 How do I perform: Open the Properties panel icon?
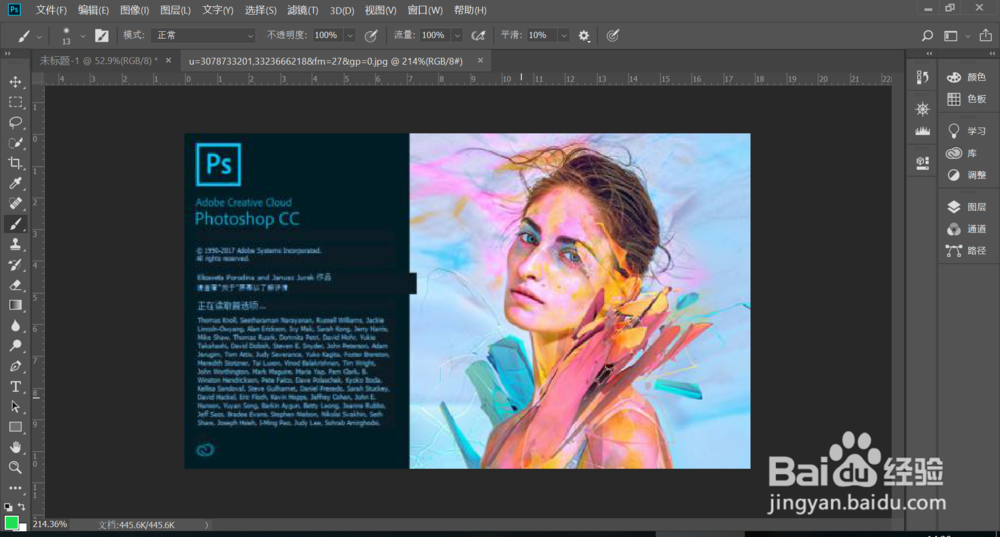point(922,163)
